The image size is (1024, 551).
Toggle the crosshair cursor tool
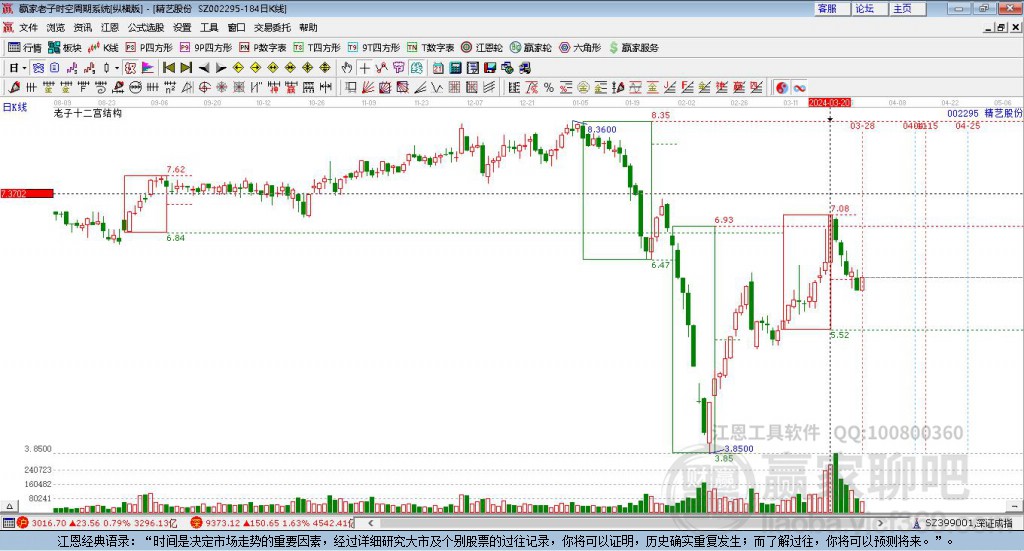tap(364, 68)
